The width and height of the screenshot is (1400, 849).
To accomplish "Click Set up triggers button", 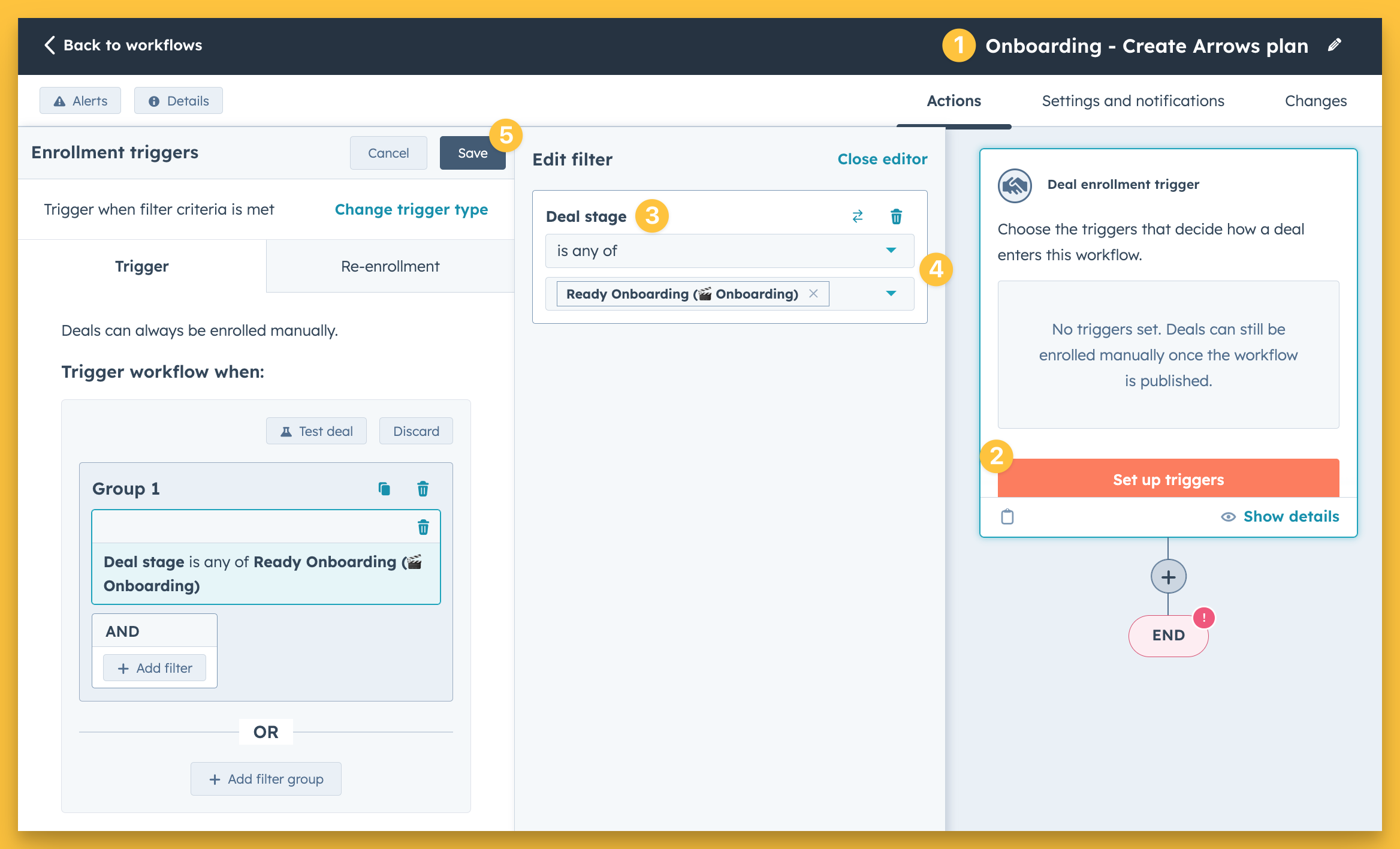I will pos(1168,479).
